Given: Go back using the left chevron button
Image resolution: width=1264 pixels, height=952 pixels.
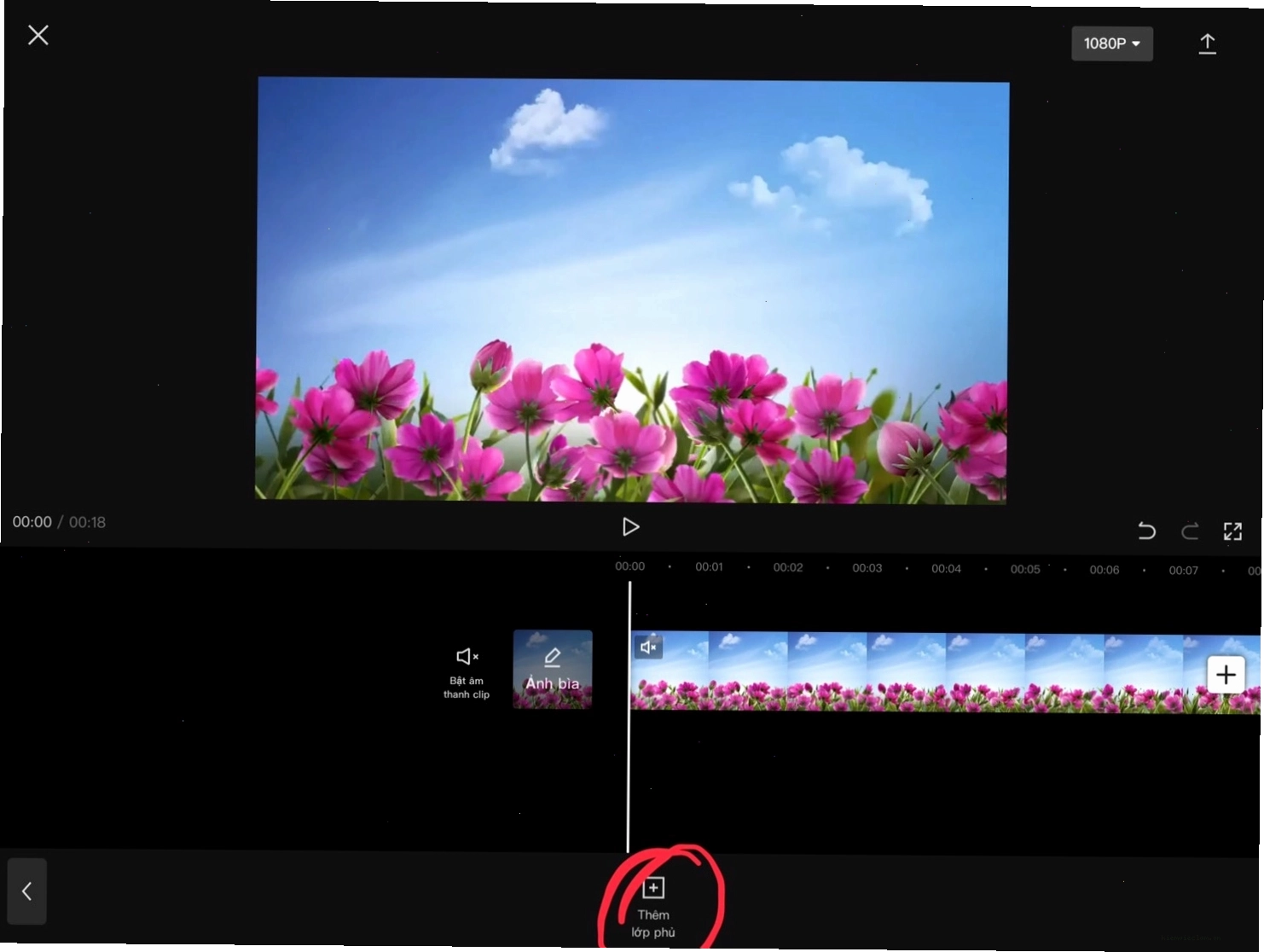Looking at the screenshot, I should [x=26, y=891].
